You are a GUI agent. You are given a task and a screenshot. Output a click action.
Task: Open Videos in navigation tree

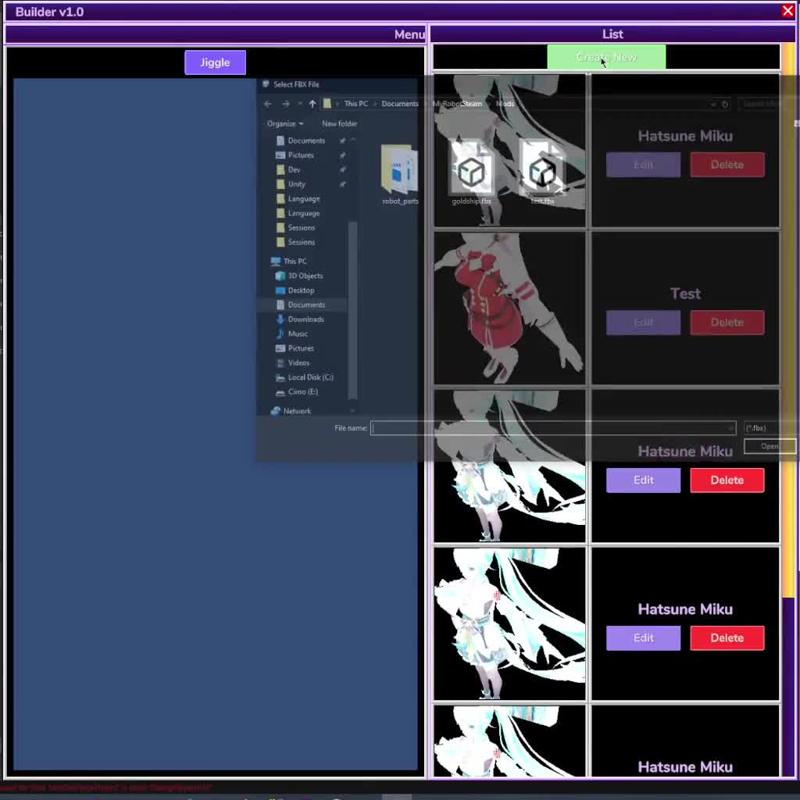(x=298, y=363)
